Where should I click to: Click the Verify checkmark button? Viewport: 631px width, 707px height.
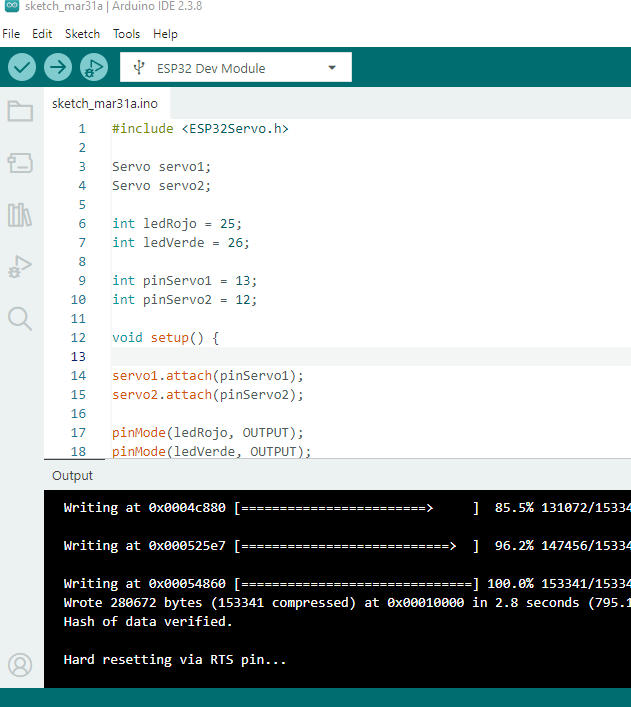pos(22,67)
